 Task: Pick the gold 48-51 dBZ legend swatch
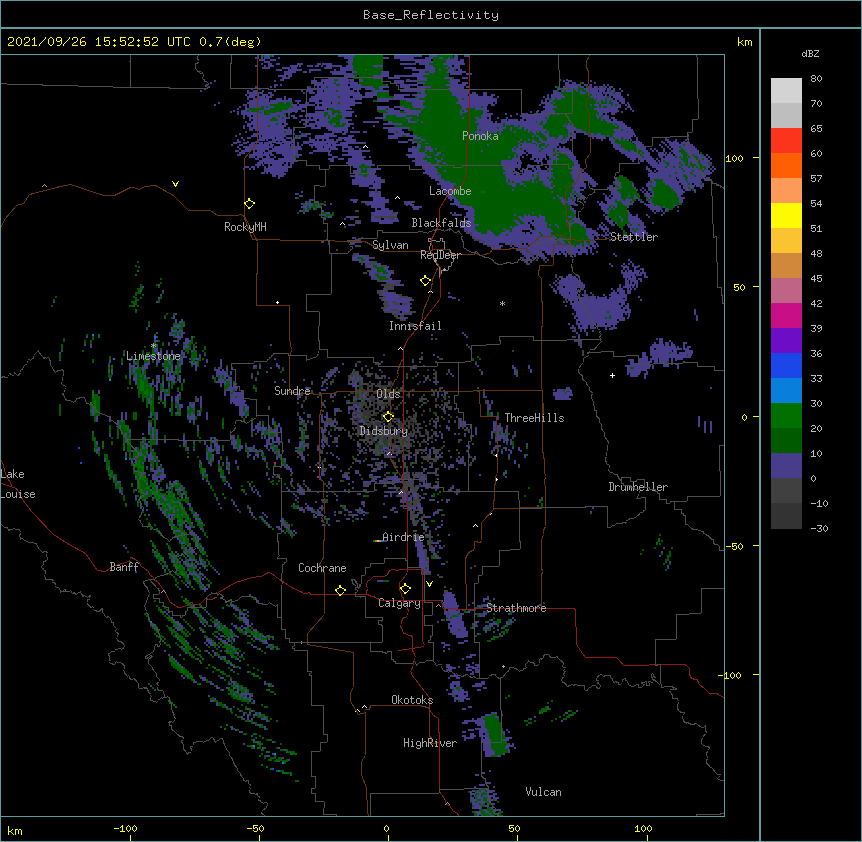tap(786, 241)
